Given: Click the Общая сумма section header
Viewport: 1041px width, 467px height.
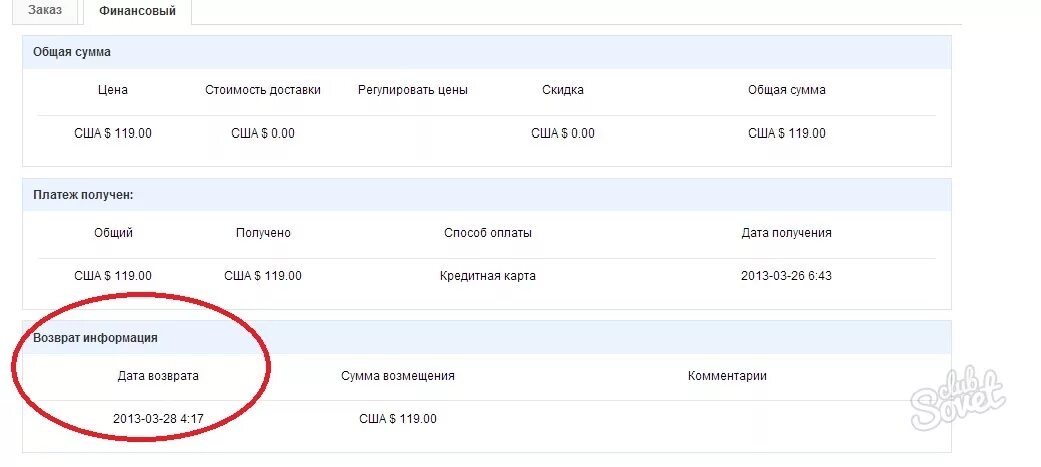Looking at the screenshot, I should 72,52.
